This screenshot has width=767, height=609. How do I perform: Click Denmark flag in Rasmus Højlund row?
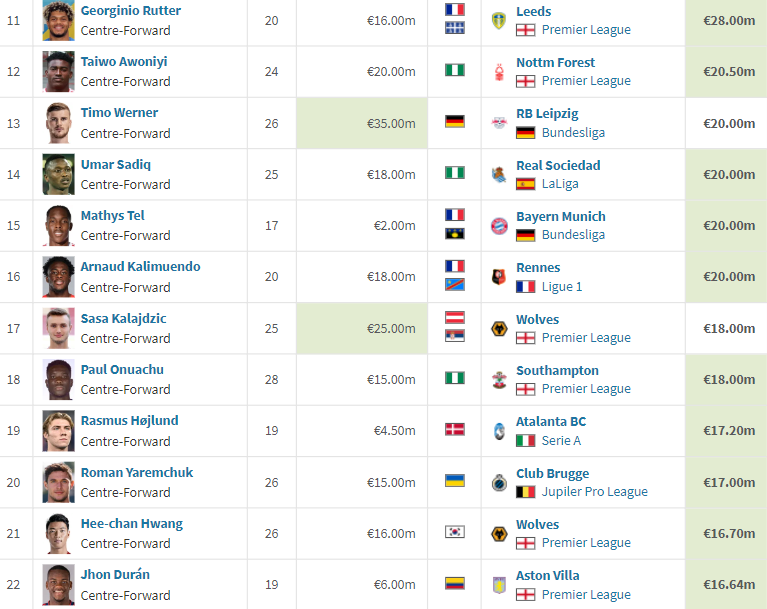(x=455, y=429)
